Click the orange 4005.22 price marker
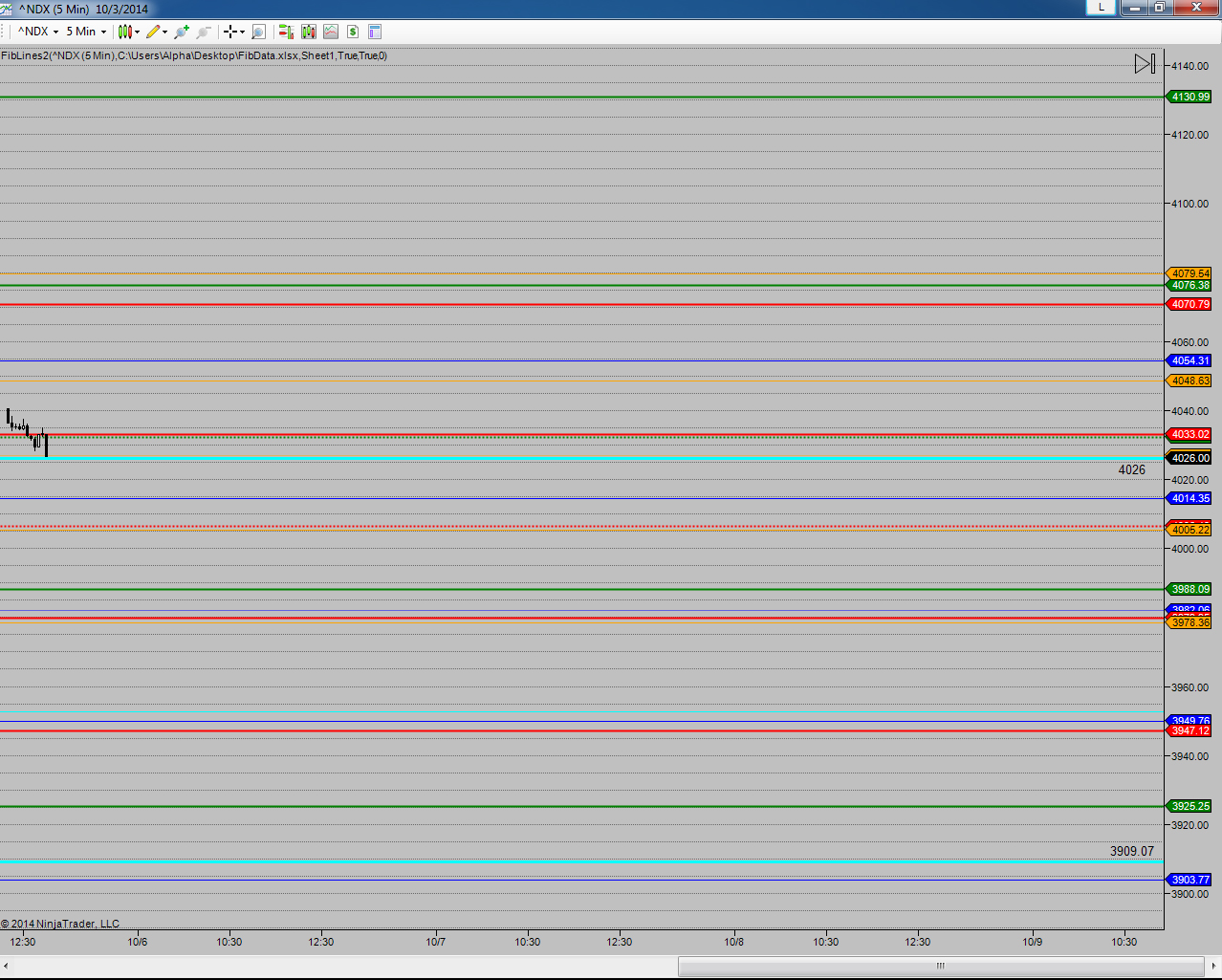This screenshot has width=1222, height=980. (x=1189, y=530)
